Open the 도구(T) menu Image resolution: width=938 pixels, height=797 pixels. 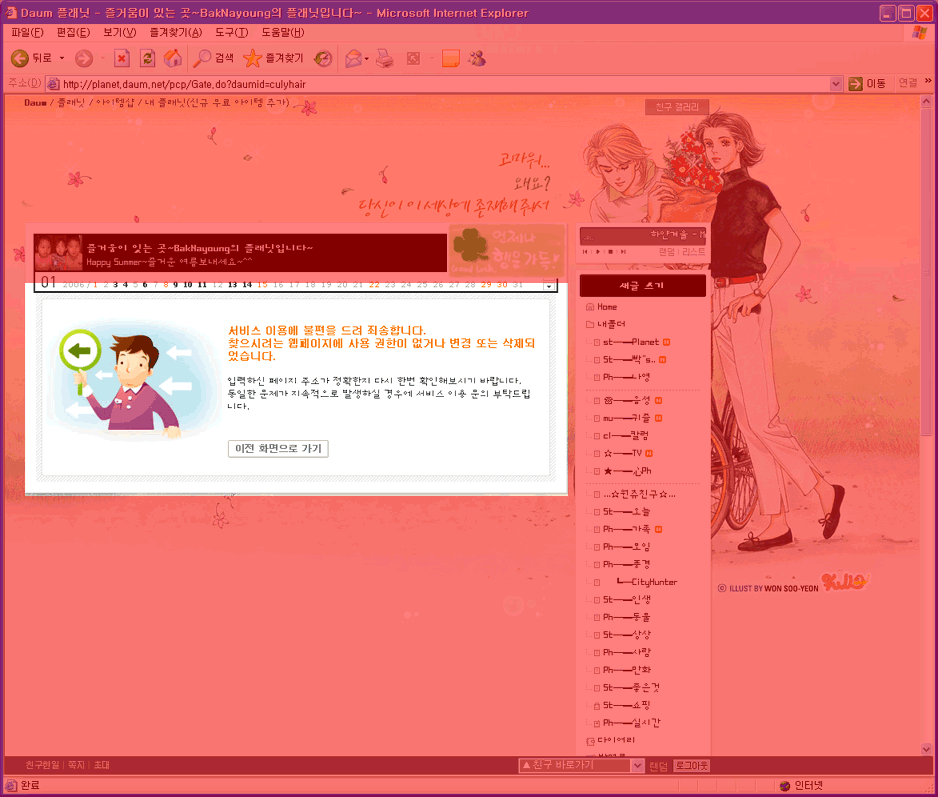pyautogui.click(x=232, y=32)
